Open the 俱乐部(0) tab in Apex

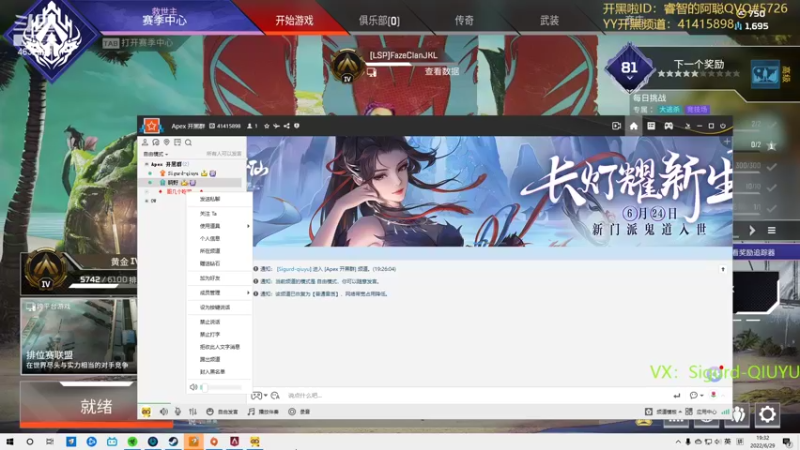coord(379,20)
